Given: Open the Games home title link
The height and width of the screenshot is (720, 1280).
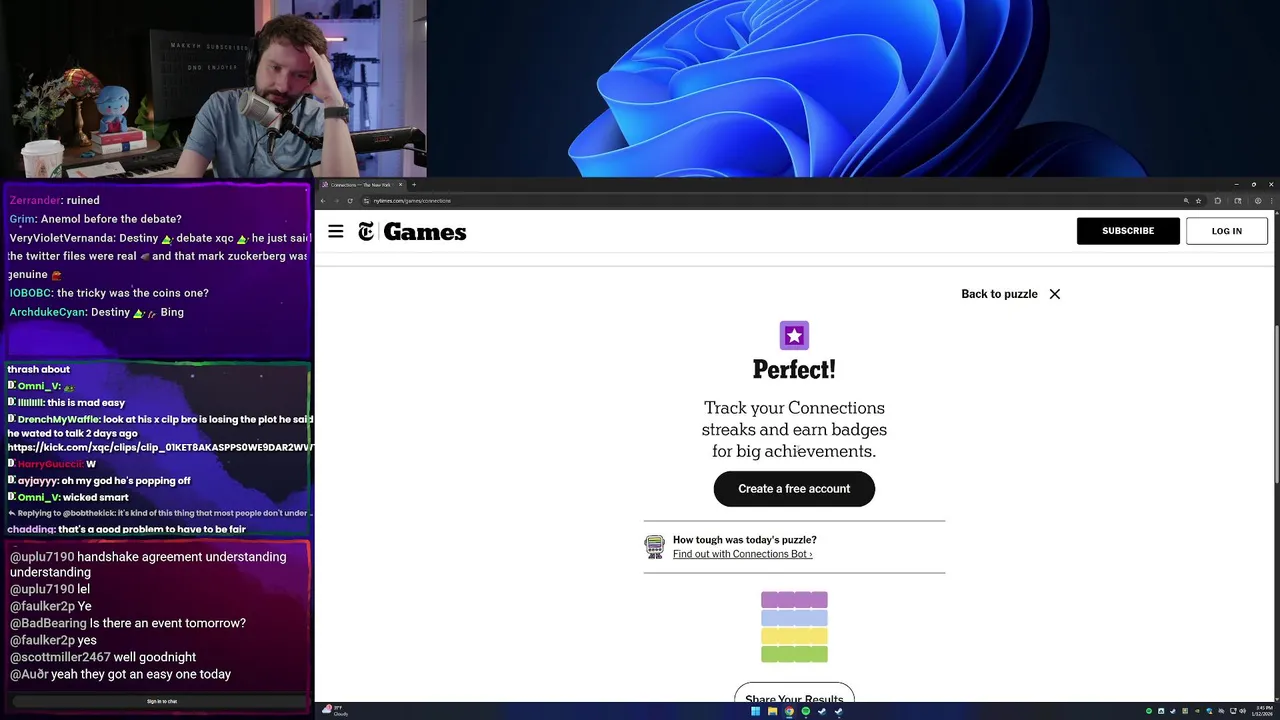Looking at the screenshot, I should point(425,232).
